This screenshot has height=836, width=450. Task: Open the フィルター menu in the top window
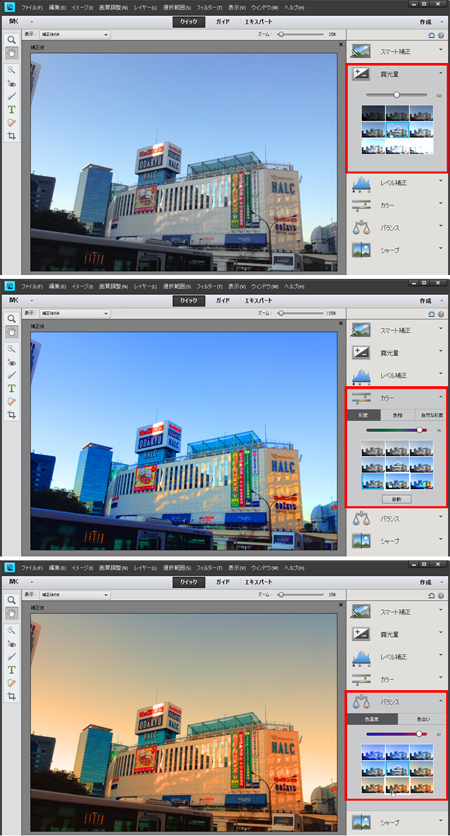[x=210, y=9]
